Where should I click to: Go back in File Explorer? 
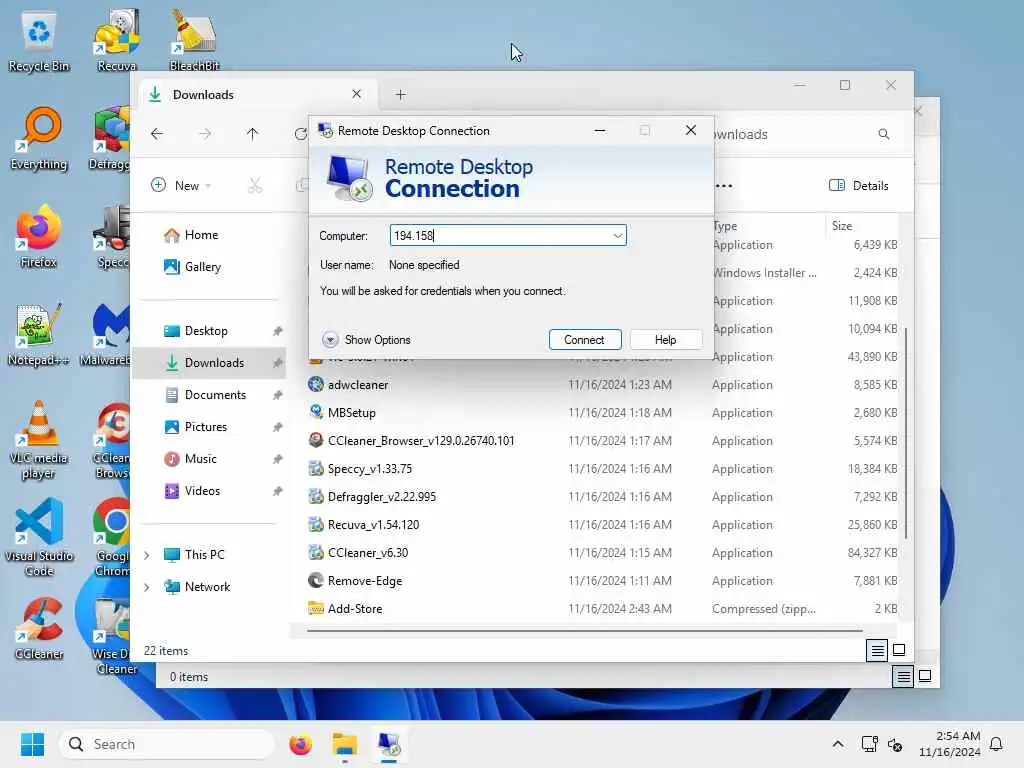pyautogui.click(x=157, y=134)
